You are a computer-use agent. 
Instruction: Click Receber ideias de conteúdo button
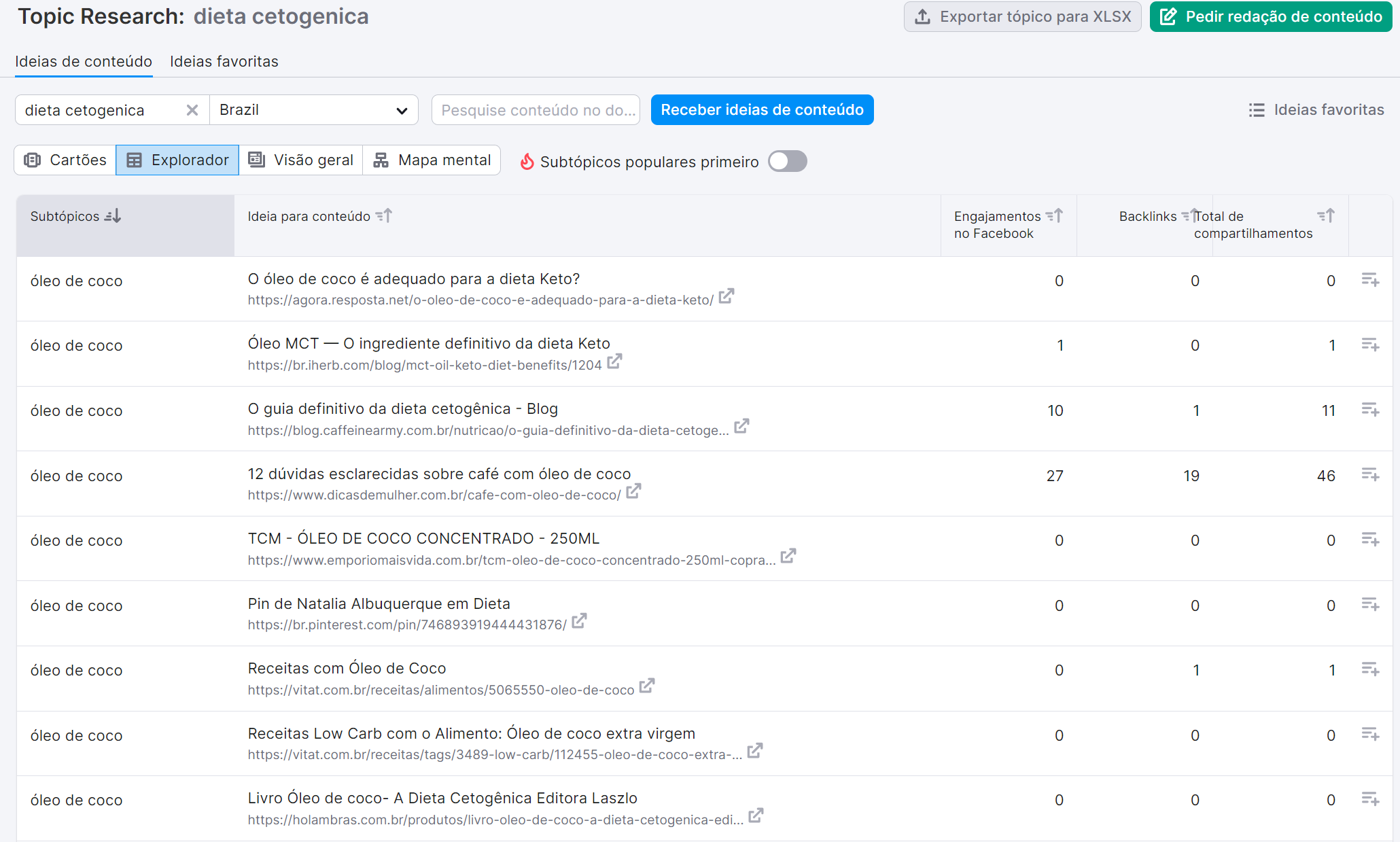pyautogui.click(x=762, y=110)
